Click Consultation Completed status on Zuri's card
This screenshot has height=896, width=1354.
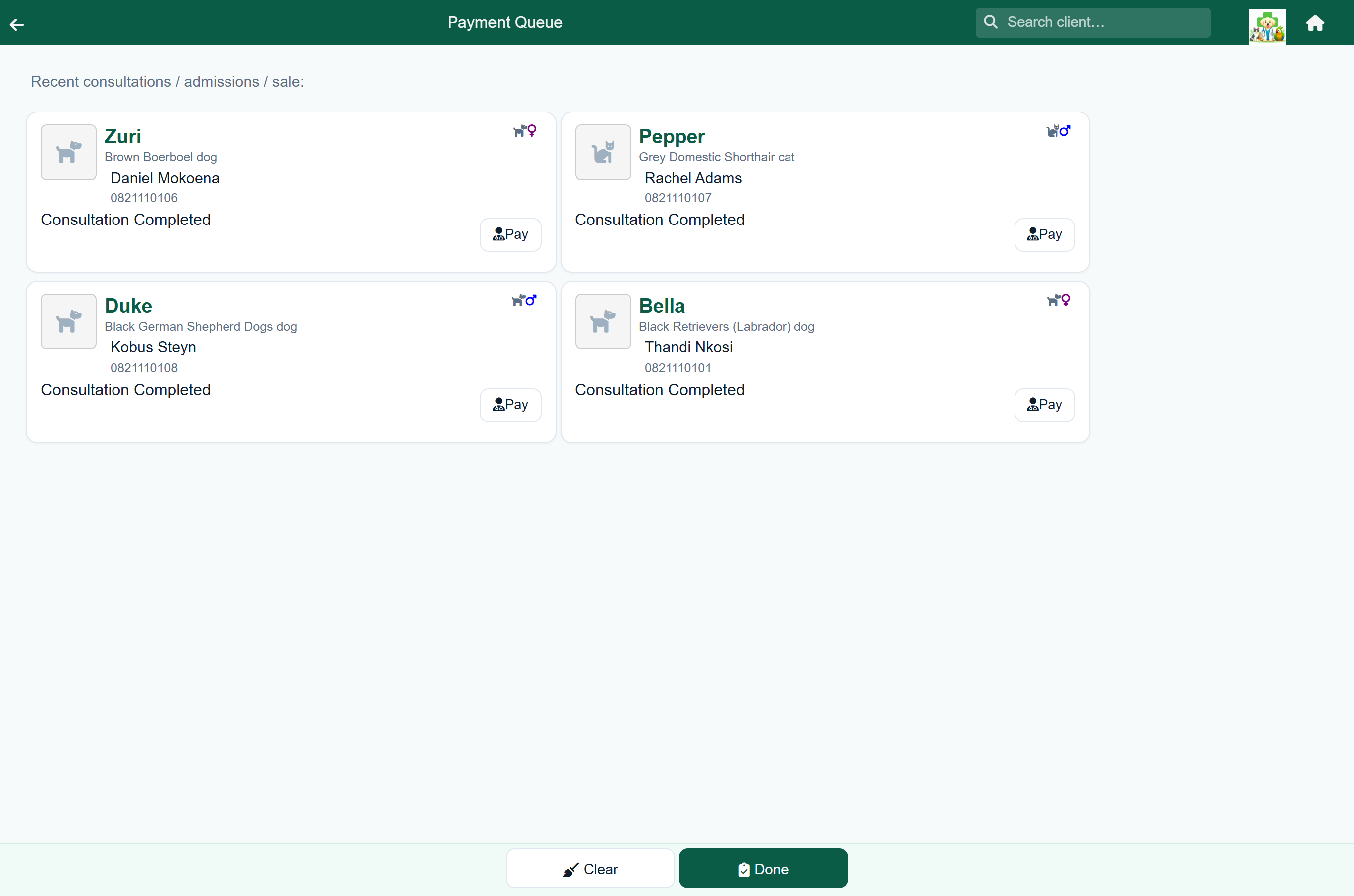(125, 220)
